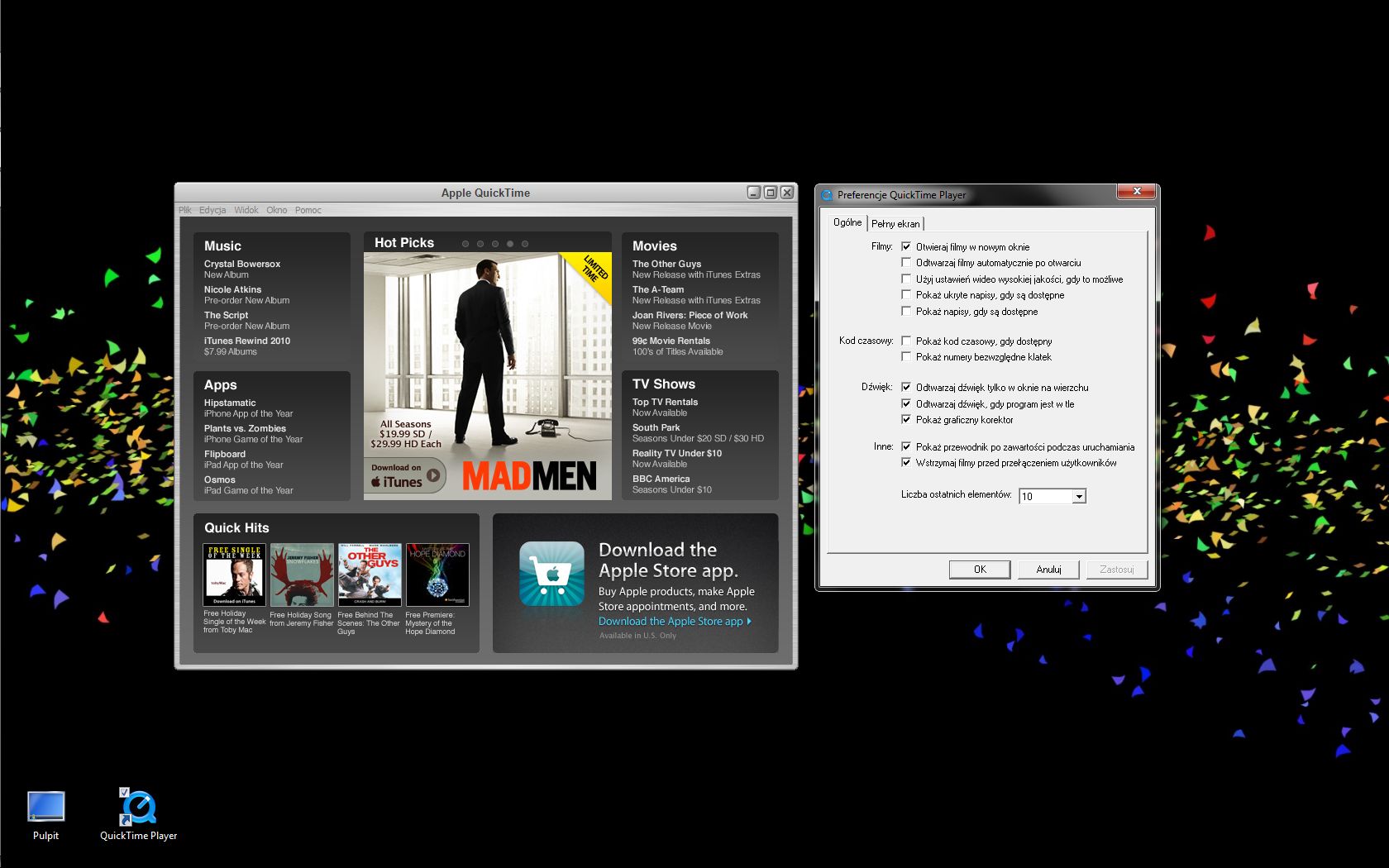Open BBC America seasons link
The width and height of the screenshot is (1389, 868).
pos(671,484)
